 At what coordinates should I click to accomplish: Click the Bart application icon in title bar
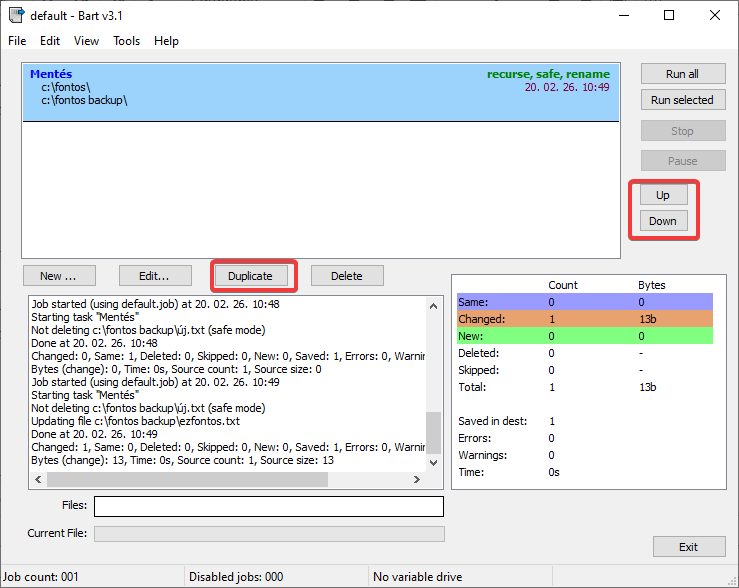(16, 15)
